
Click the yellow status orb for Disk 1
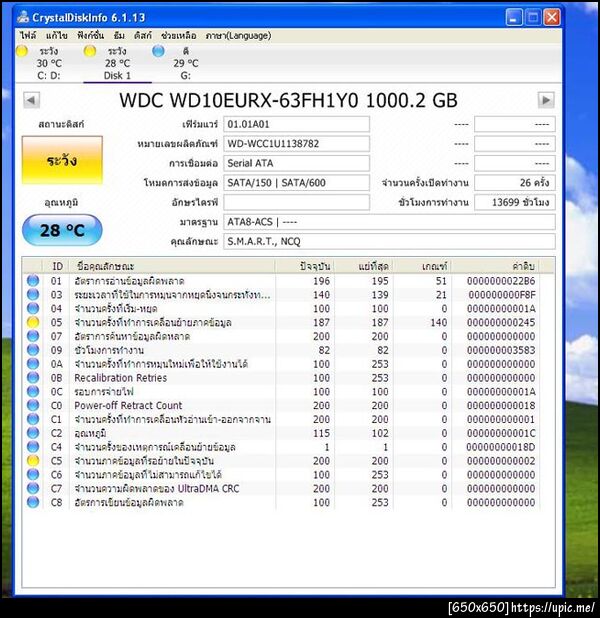pyautogui.click(x=90, y=51)
